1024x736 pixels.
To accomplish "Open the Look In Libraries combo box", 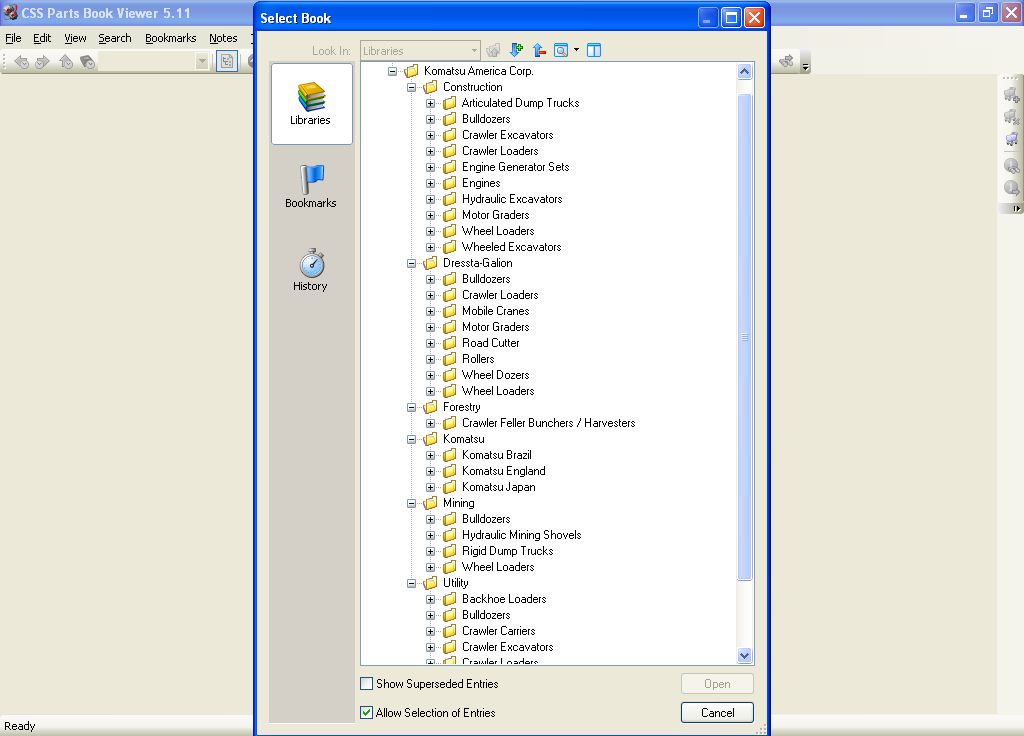I will click(x=420, y=50).
